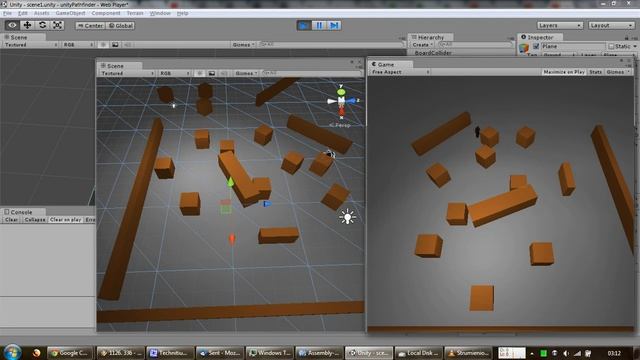Open the Layers dropdown
The height and width of the screenshot is (360, 640).
[560, 25]
